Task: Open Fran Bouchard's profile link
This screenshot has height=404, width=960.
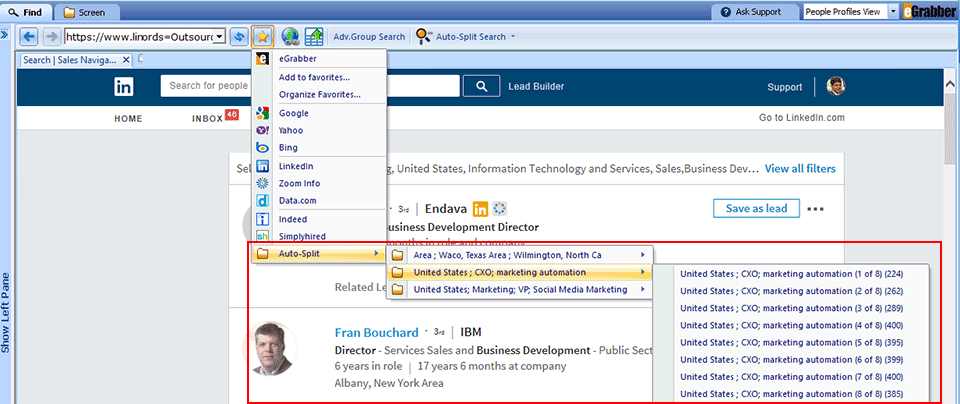Action: click(x=377, y=332)
